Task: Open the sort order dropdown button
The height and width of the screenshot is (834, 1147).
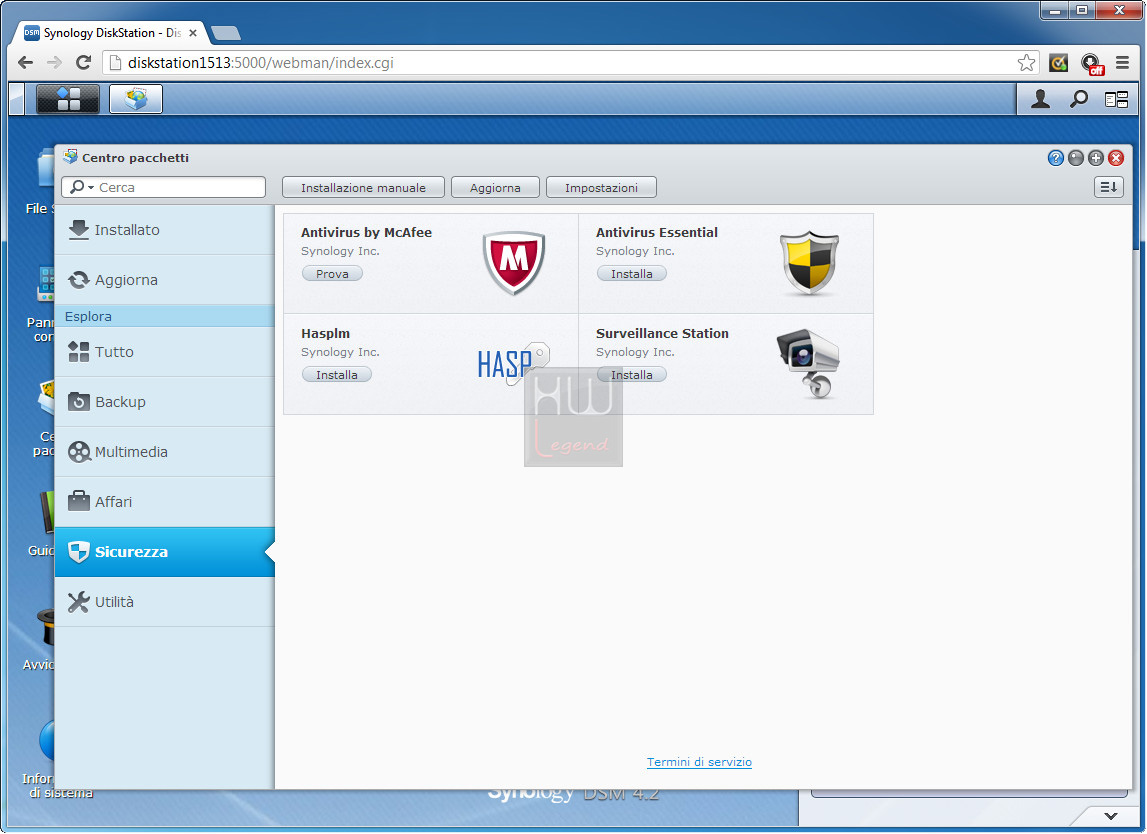Action: [x=1109, y=187]
